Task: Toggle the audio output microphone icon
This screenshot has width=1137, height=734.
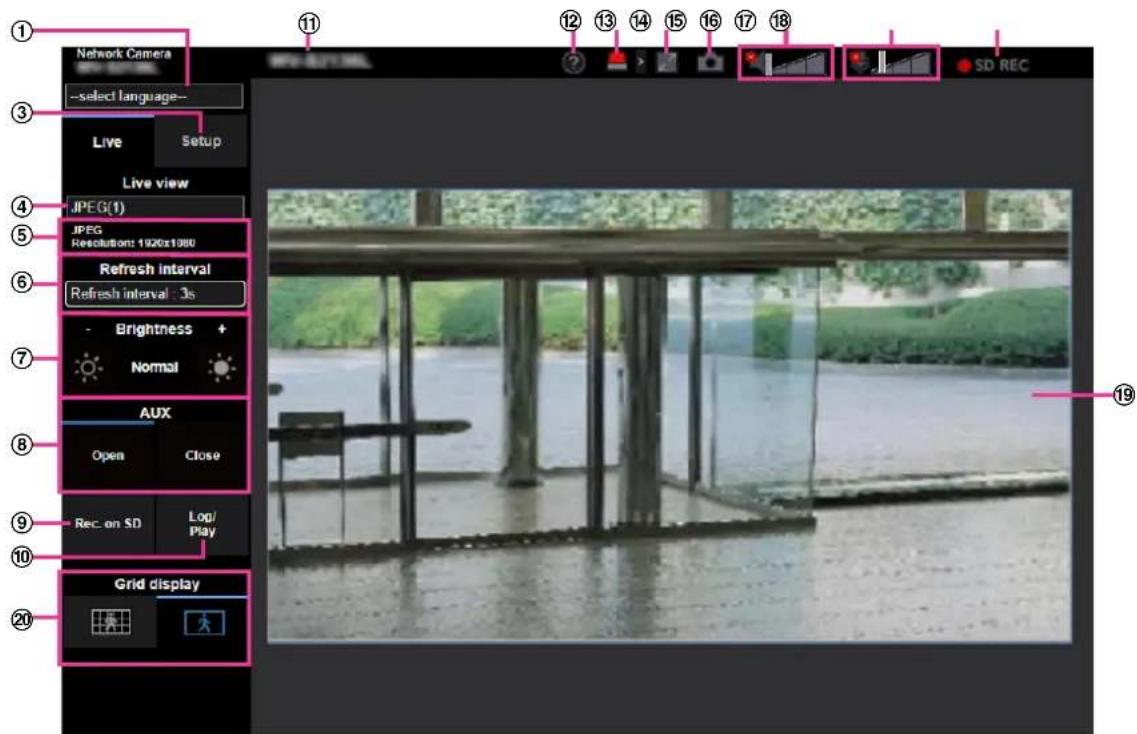Action: (860, 62)
